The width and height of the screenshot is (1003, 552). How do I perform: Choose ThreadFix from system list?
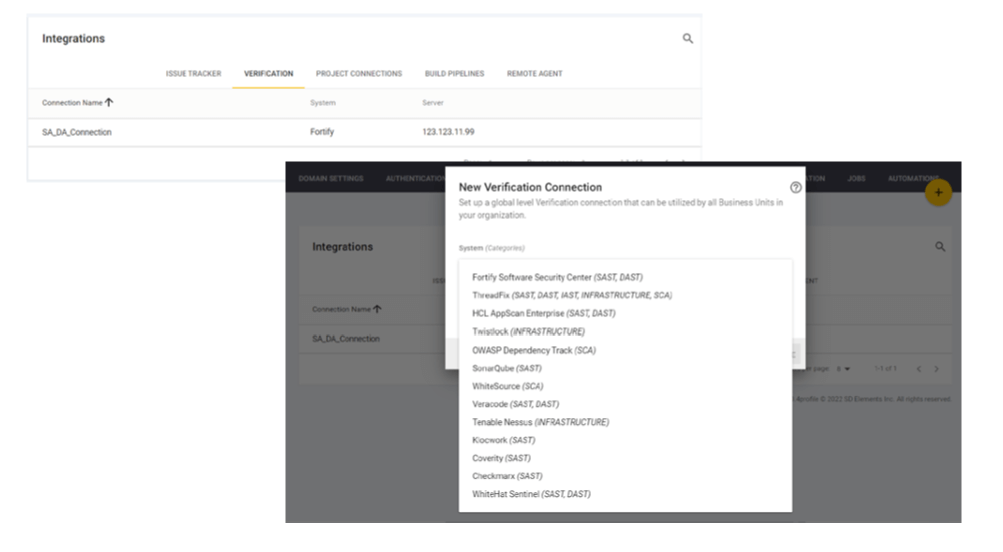click(x=572, y=295)
